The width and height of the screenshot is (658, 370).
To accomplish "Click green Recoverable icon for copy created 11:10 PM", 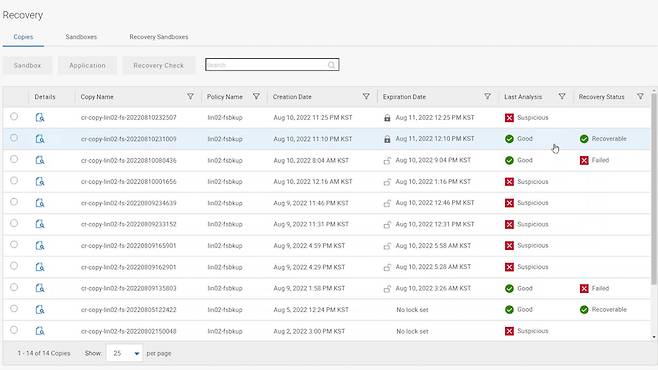I will pos(584,139).
